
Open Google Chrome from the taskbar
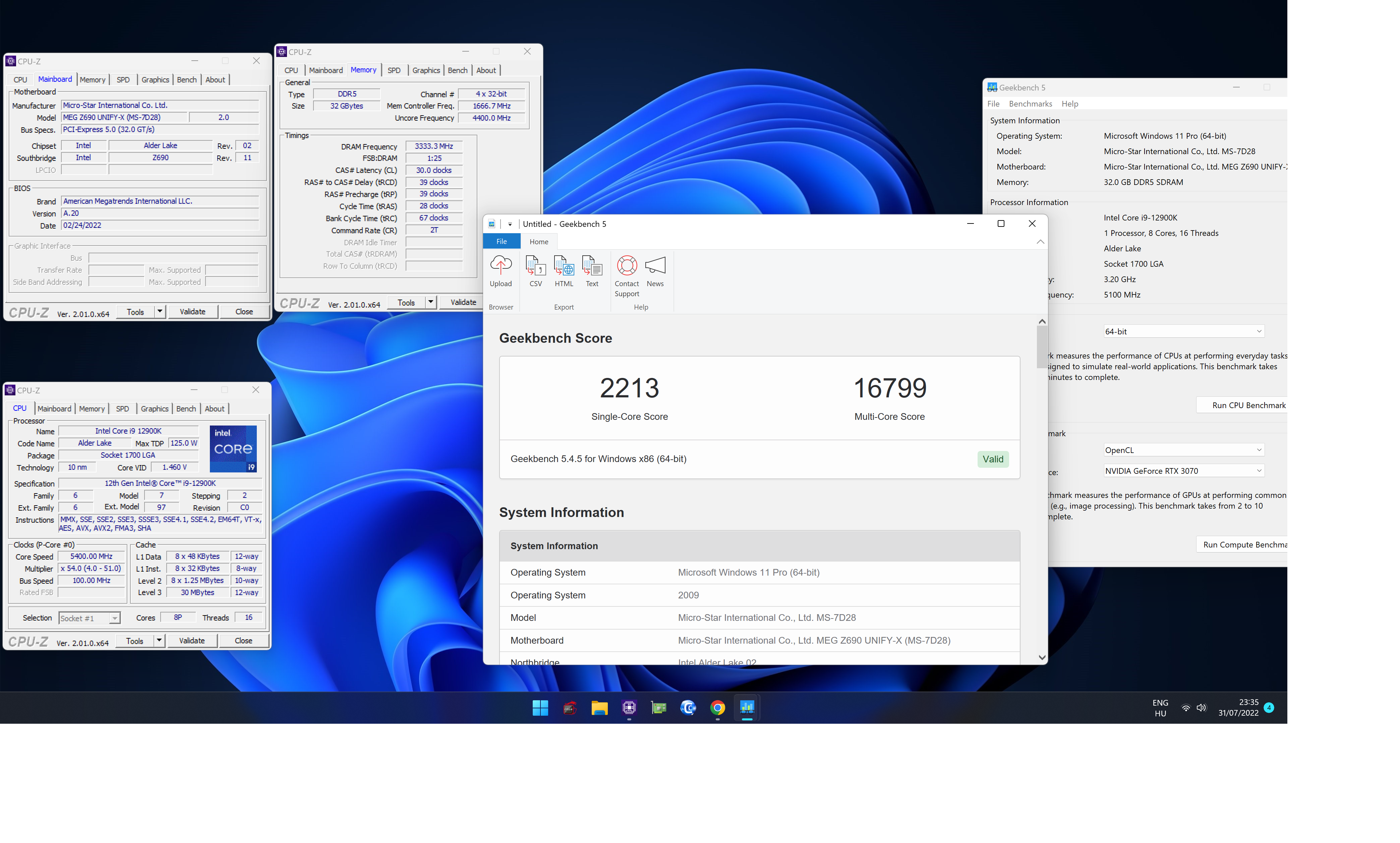(718, 708)
